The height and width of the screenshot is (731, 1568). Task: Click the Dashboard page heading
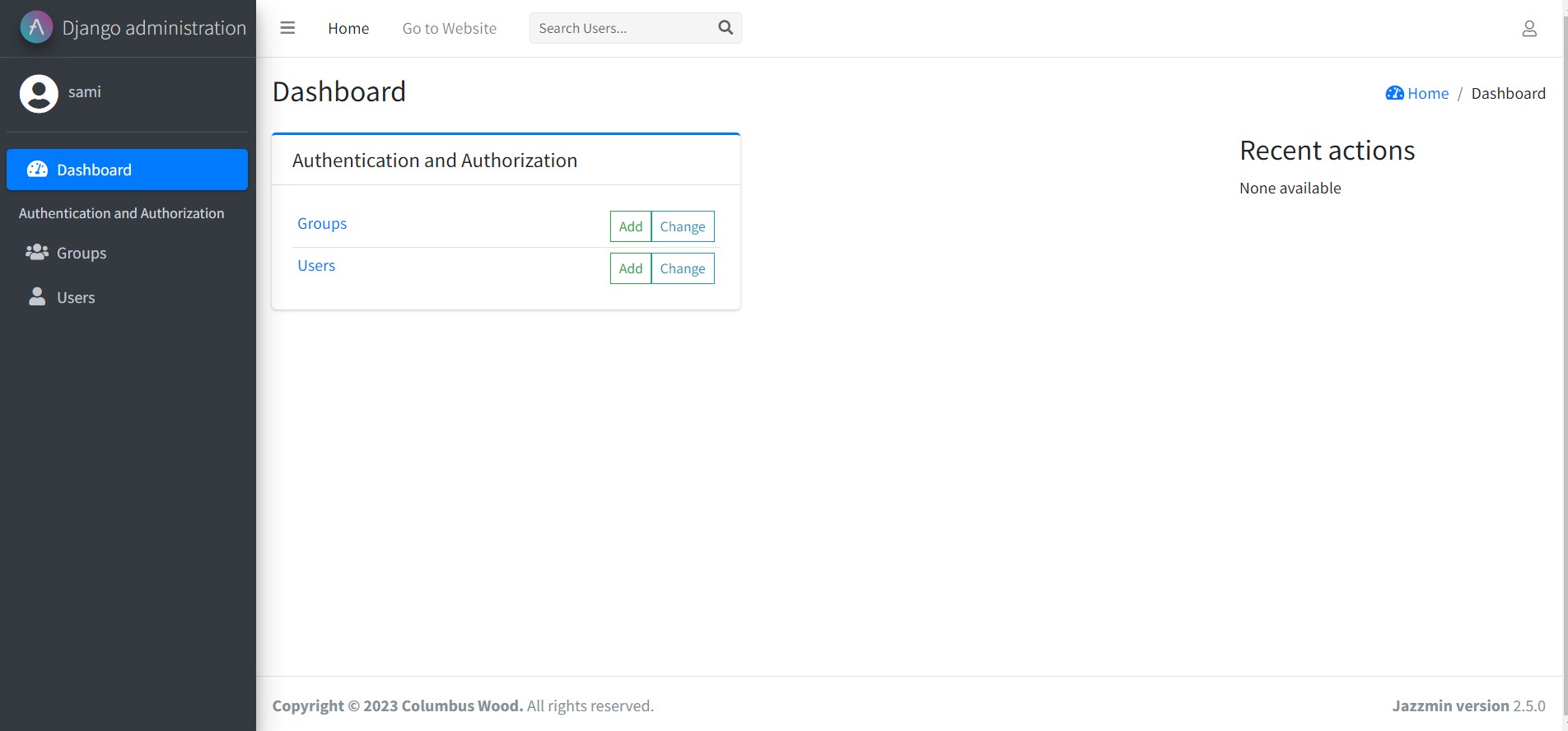339,91
